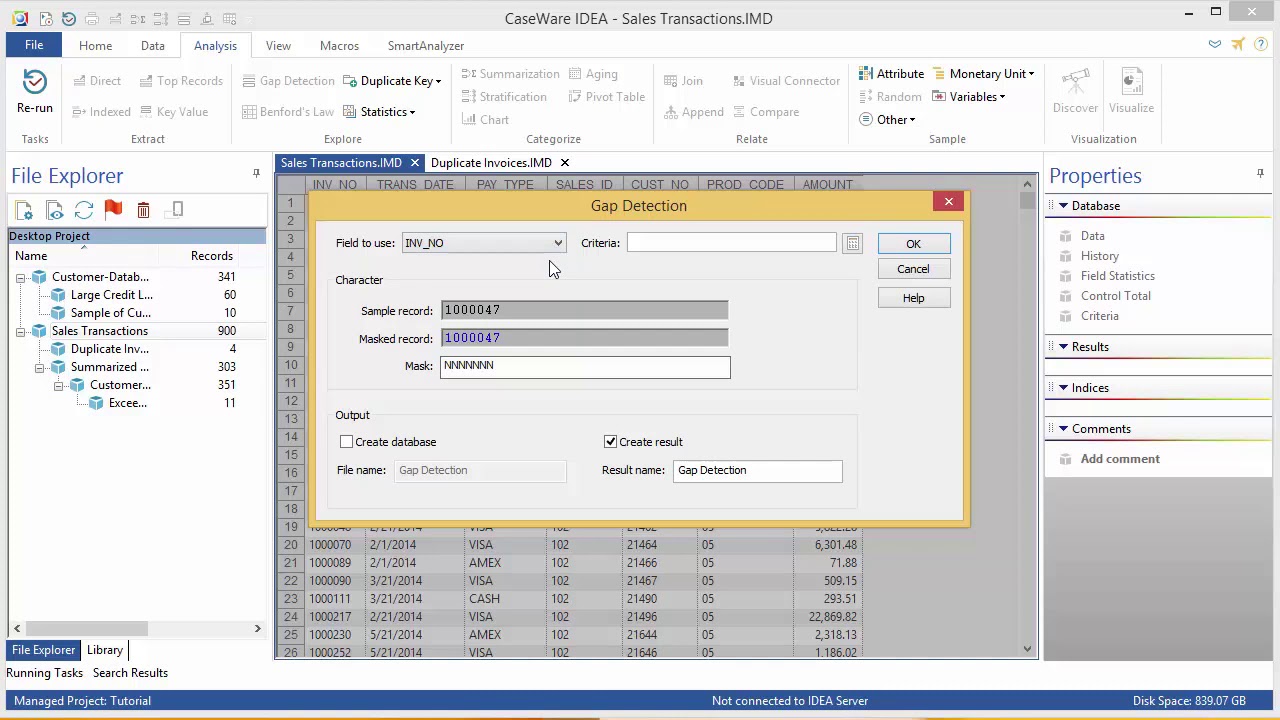Select Field Statistics in Properties
Screen dimensions: 1280x720
pos(1117,276)
